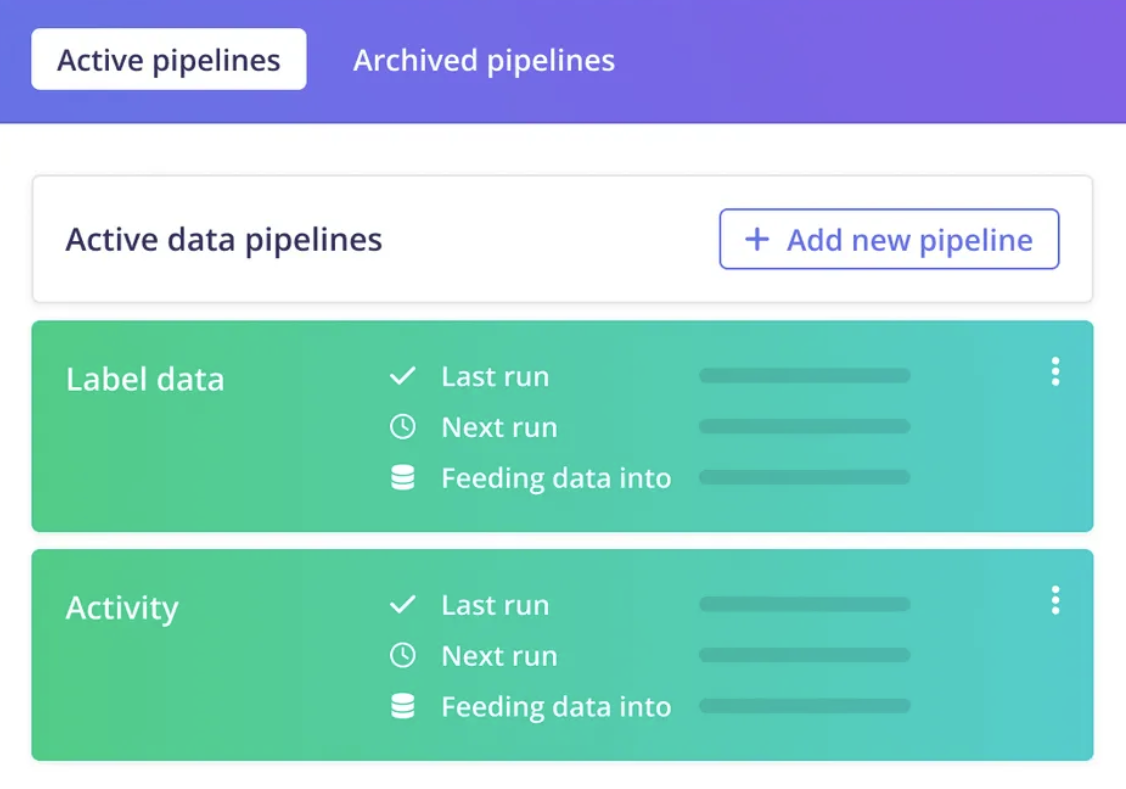Open the kebab menu on the Label data card
The image size is (1126, 789).
(x=1055, y=372)
